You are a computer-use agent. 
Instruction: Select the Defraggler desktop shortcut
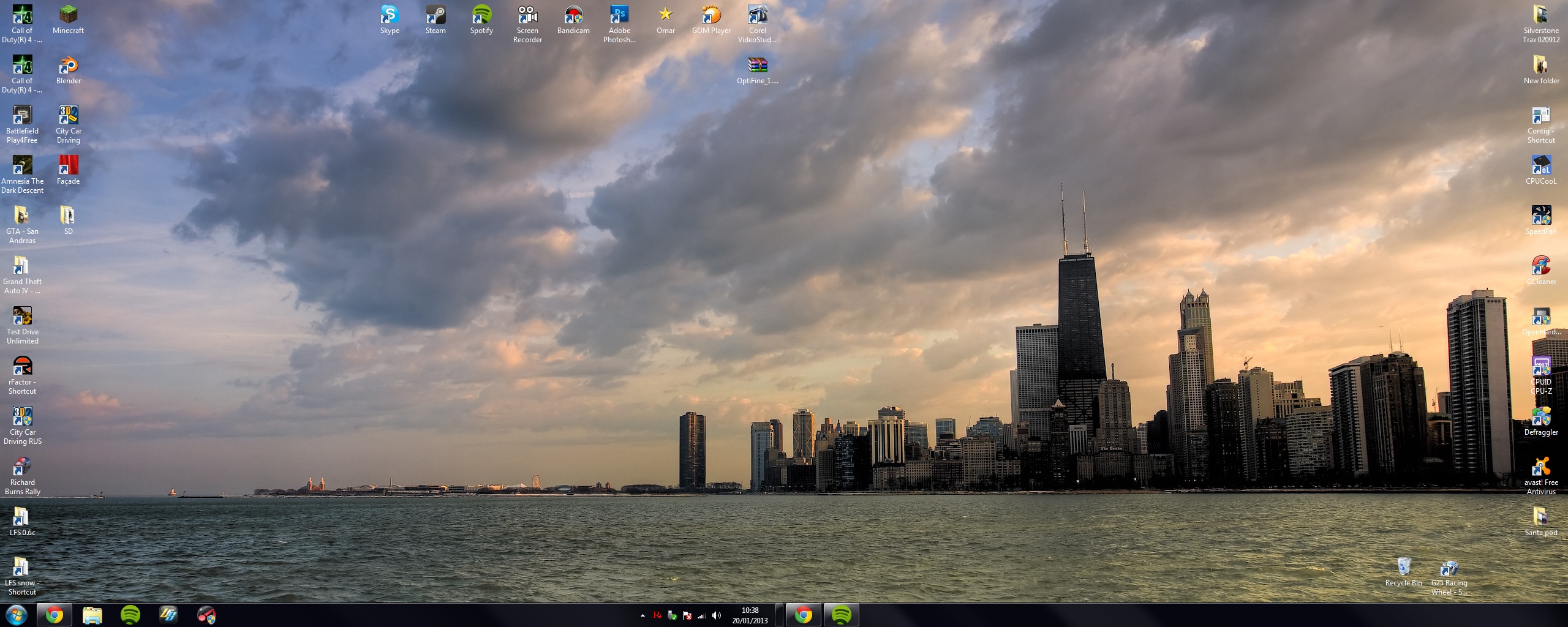coord(1541,421)
